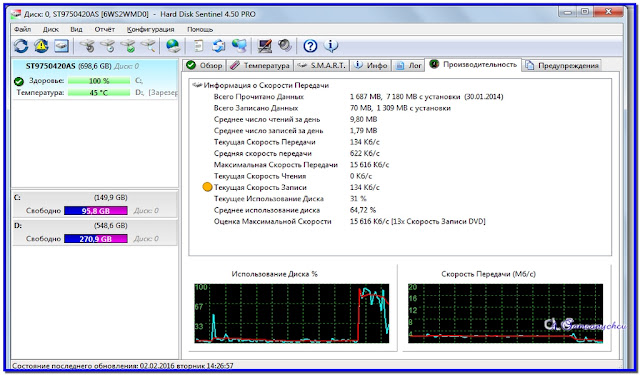Open the Вид menu
This screenshot has width=640, height=375.
76,29
